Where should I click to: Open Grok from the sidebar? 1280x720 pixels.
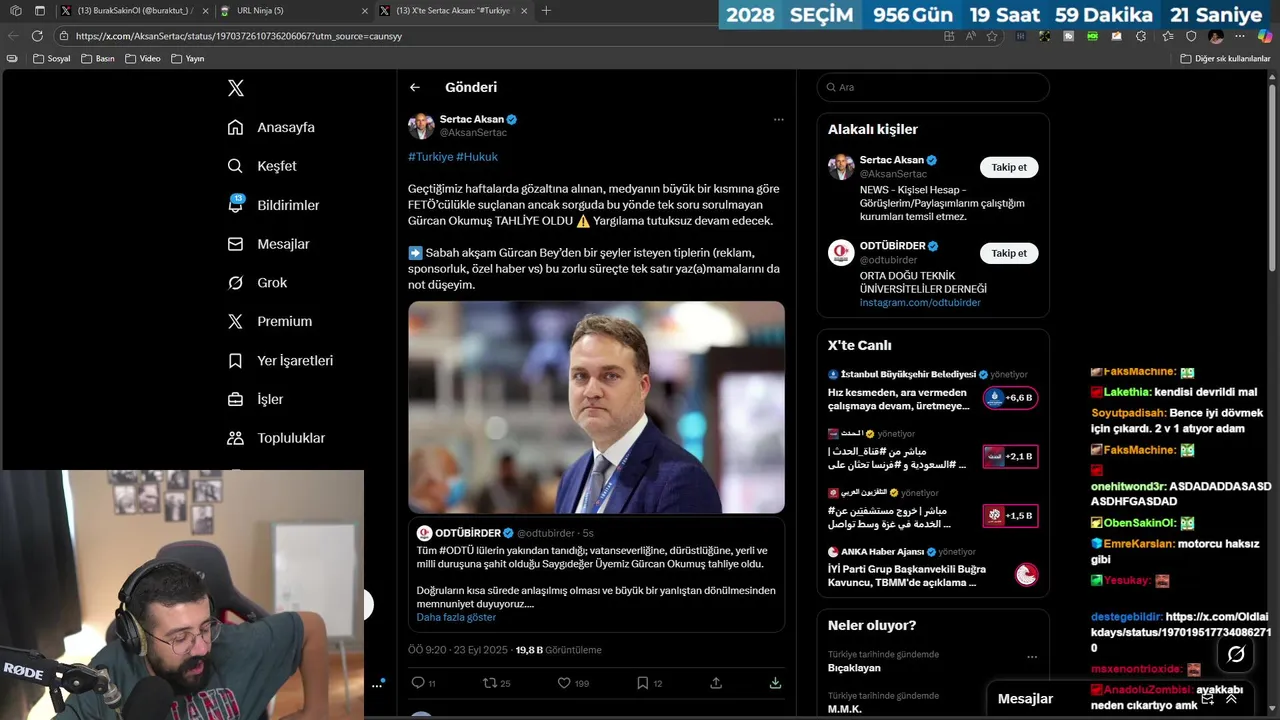257,283
